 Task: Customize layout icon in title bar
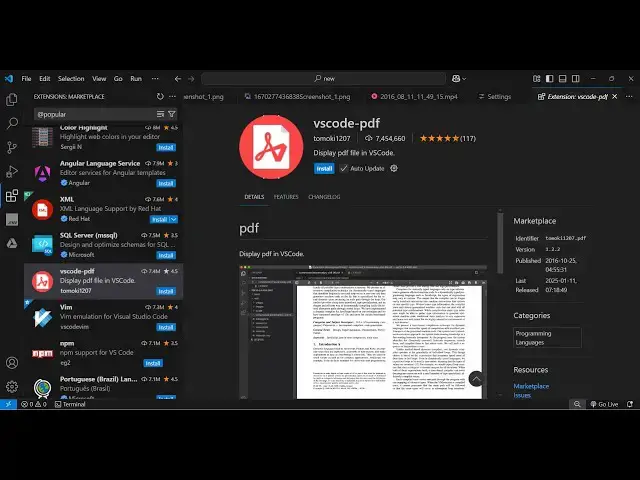click(536, 78)
